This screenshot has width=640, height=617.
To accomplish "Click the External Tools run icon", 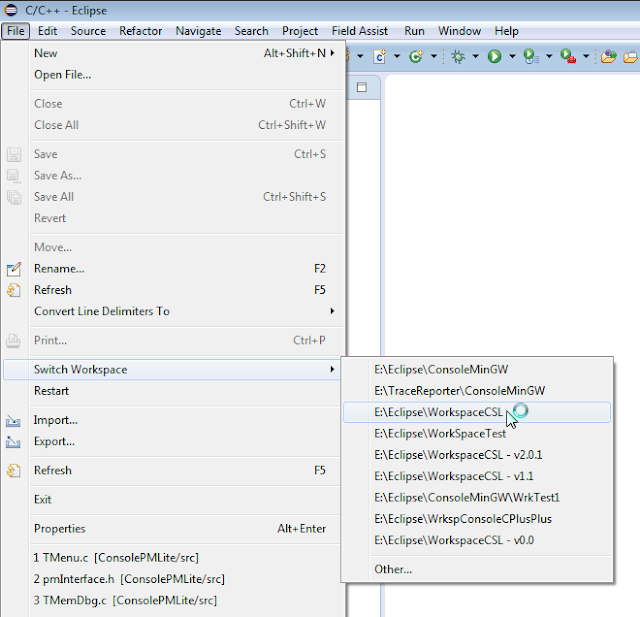I will click(568, 56).
